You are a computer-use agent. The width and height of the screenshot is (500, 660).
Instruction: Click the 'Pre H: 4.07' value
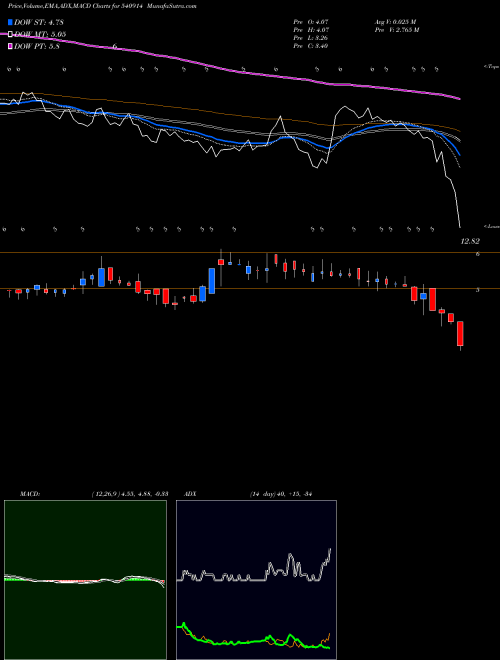point(311,30)
